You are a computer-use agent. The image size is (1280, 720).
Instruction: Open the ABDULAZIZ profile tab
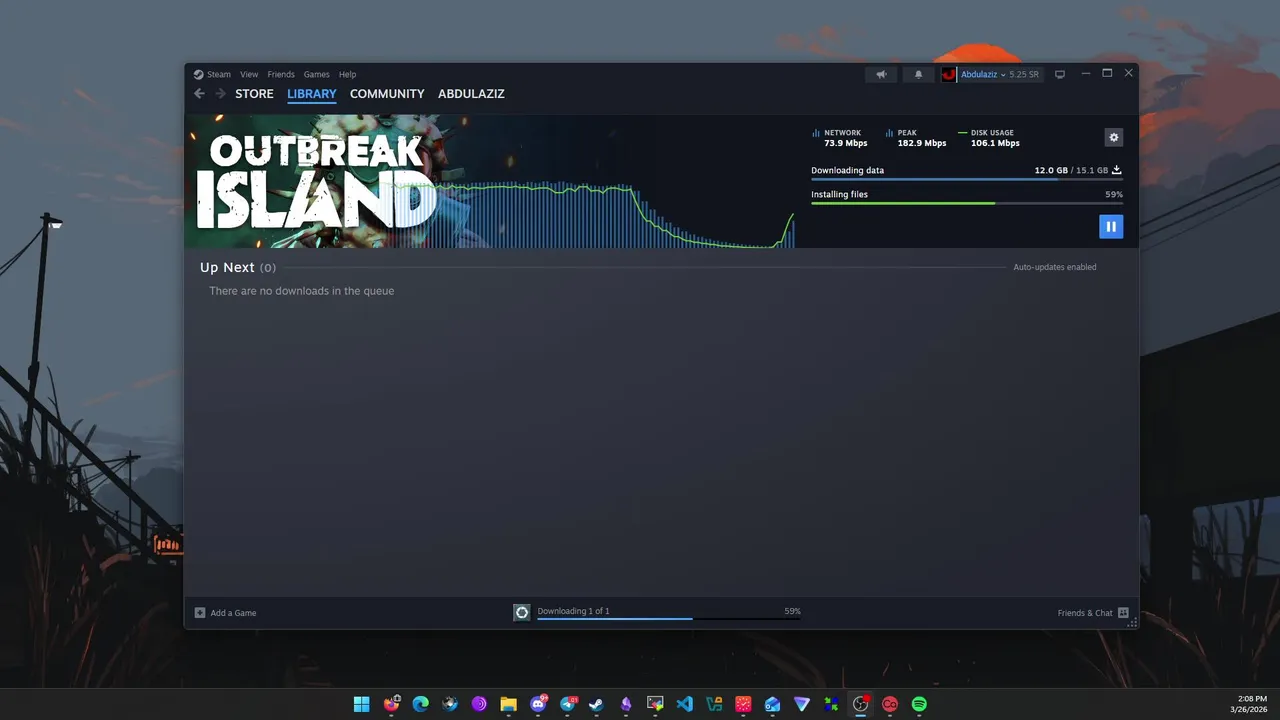(471, 93)
